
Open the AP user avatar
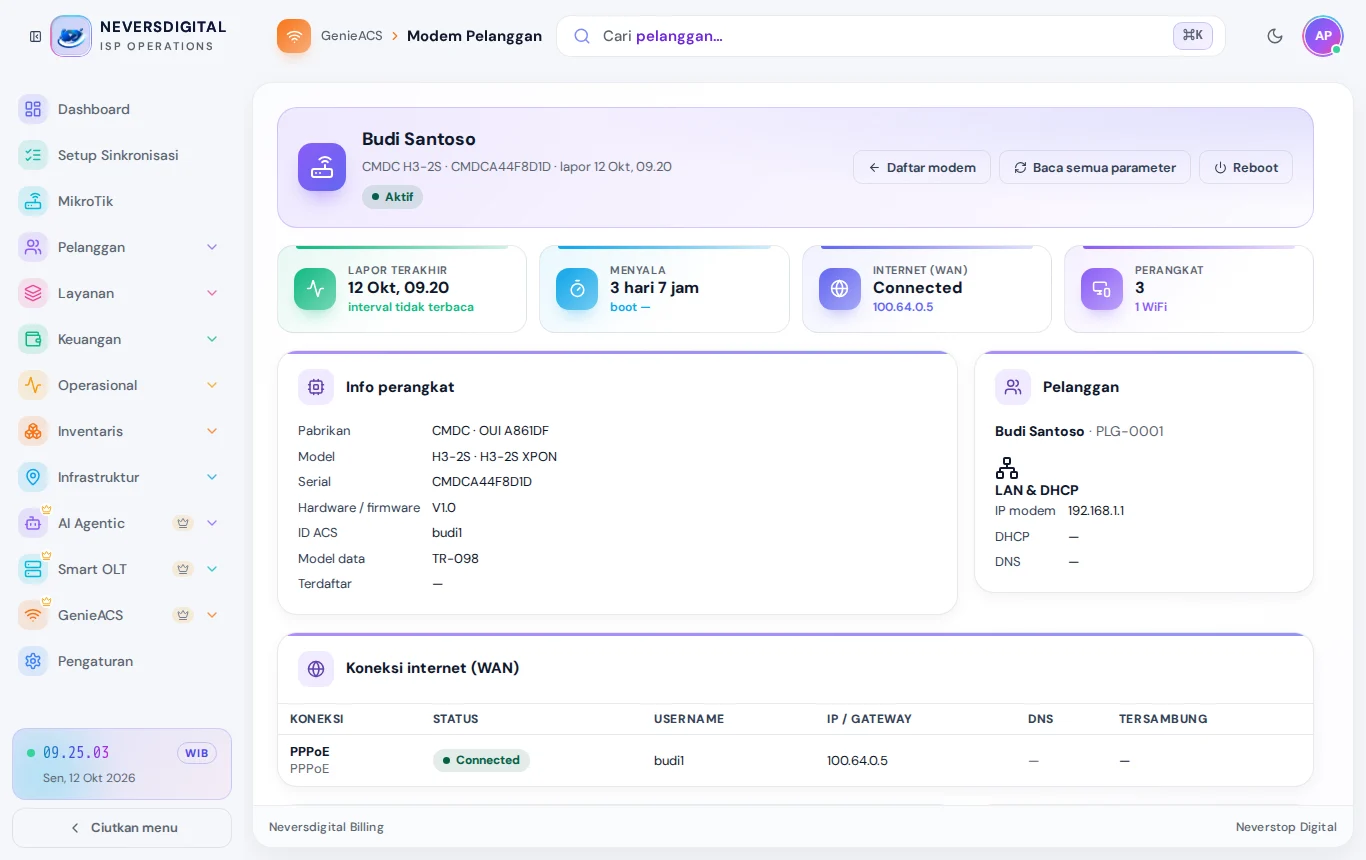[1323, 36]
